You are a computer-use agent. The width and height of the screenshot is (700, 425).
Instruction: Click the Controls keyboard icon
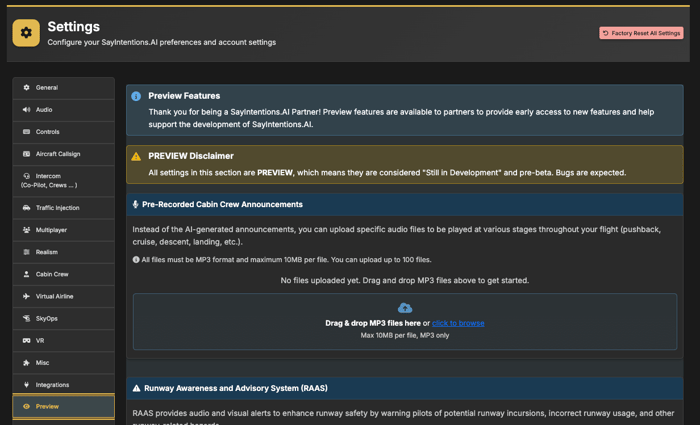pos(27,132)
